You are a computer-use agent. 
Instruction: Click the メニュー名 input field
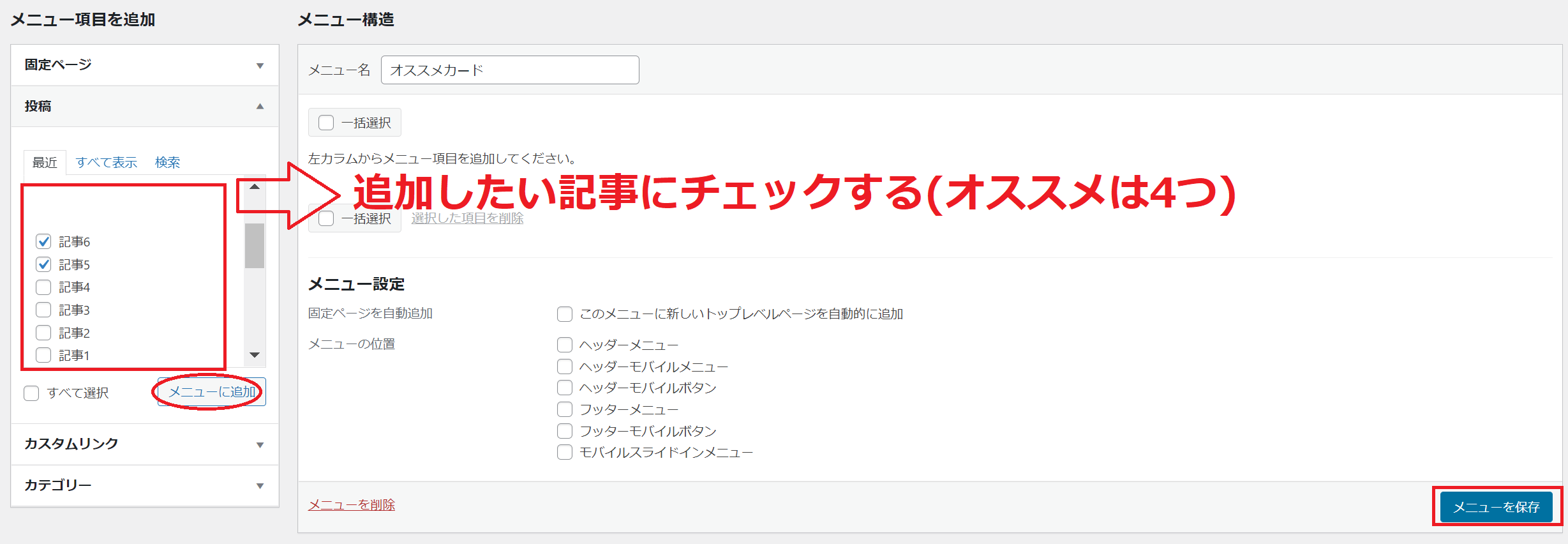click(x=510, y=70)
